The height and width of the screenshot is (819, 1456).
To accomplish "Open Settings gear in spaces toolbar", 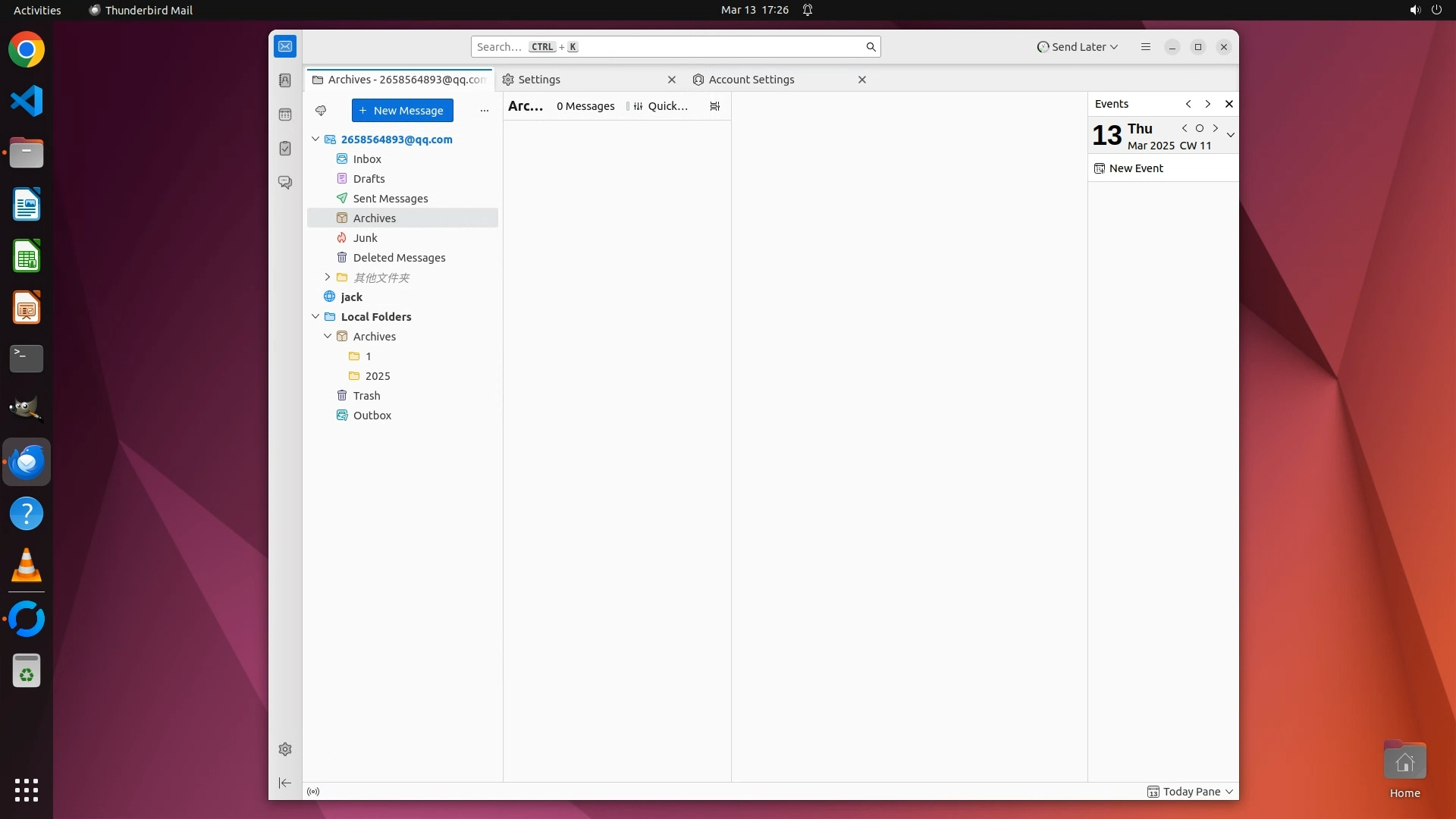I will [285, 749].
